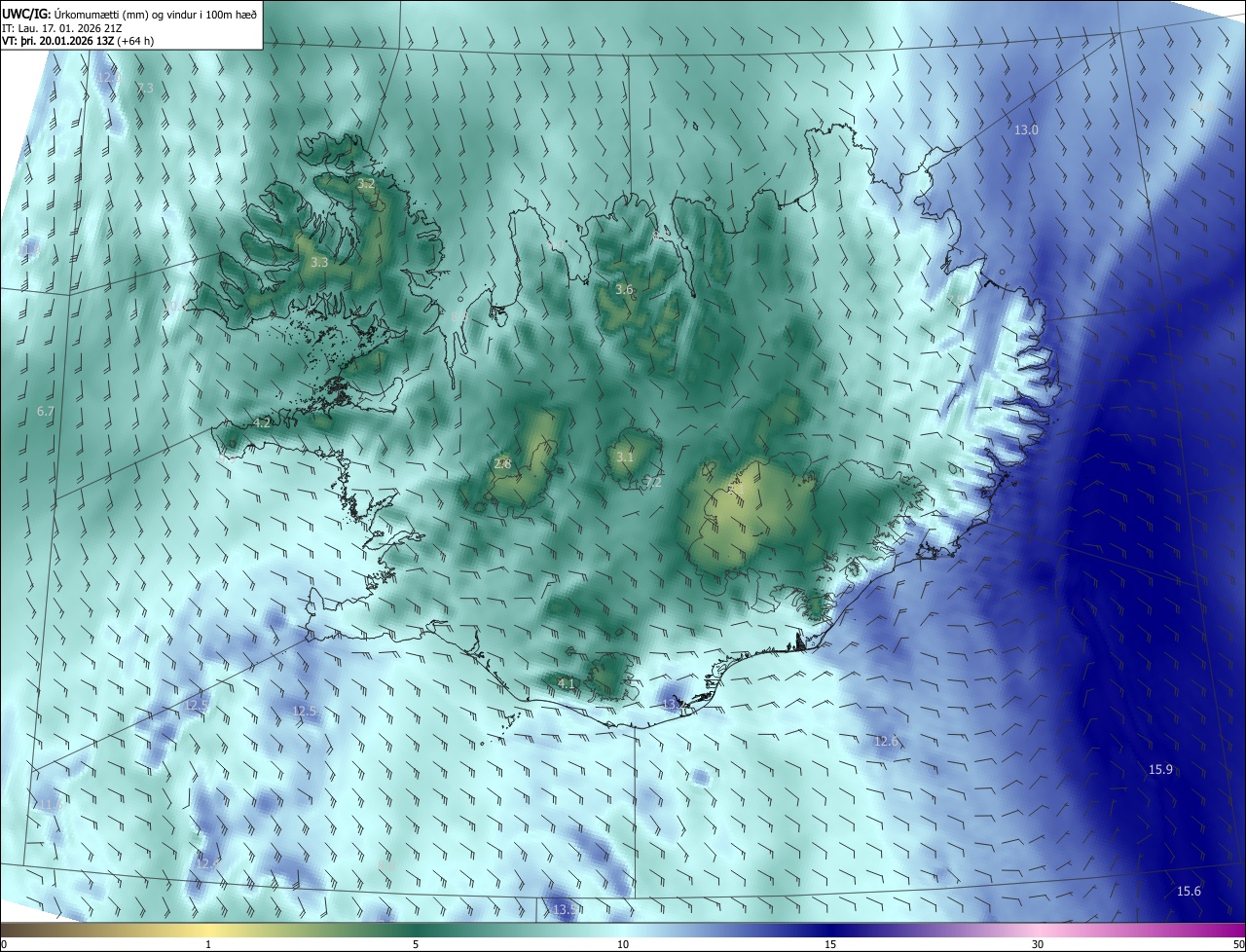Click the 13.0 value in the northeast
The height and width of the screenshot is (952, 1246).
(x=1026, y=129)
